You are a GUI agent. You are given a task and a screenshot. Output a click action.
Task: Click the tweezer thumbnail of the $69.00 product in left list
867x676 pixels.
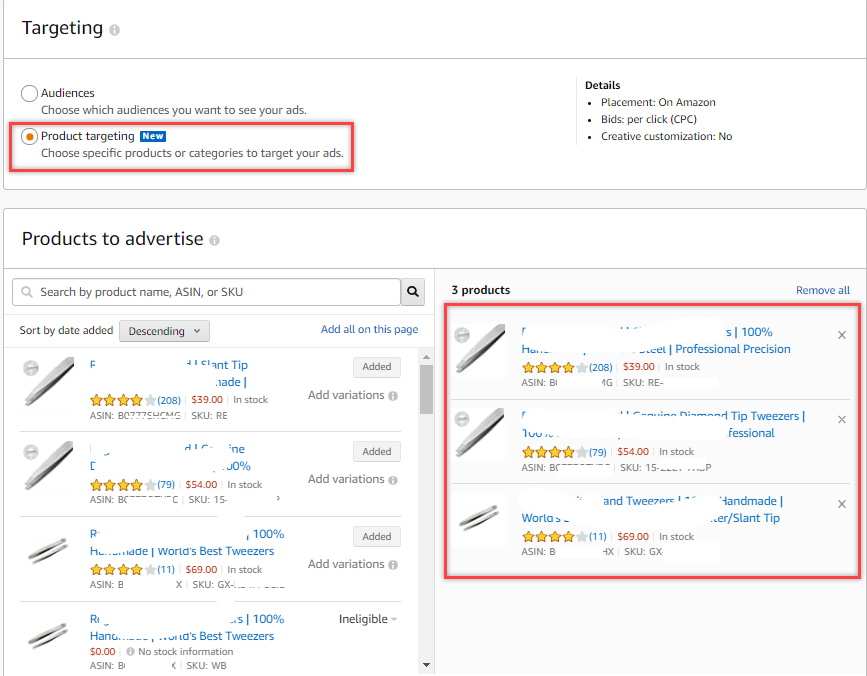[48, 551]
